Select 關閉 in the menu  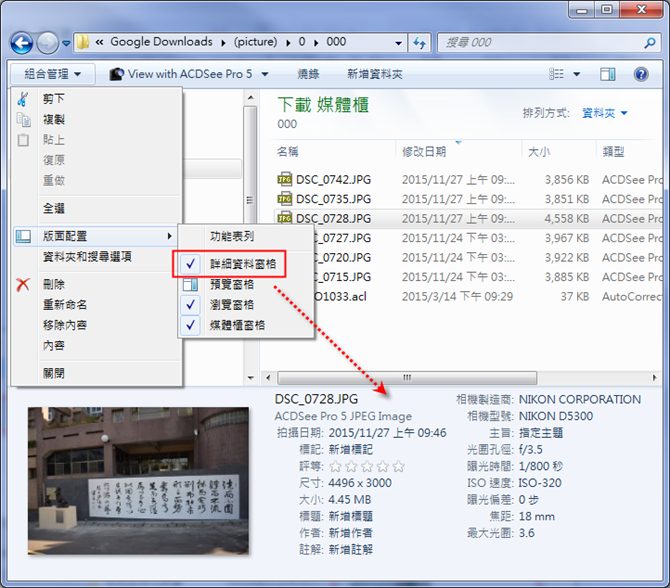96,373
